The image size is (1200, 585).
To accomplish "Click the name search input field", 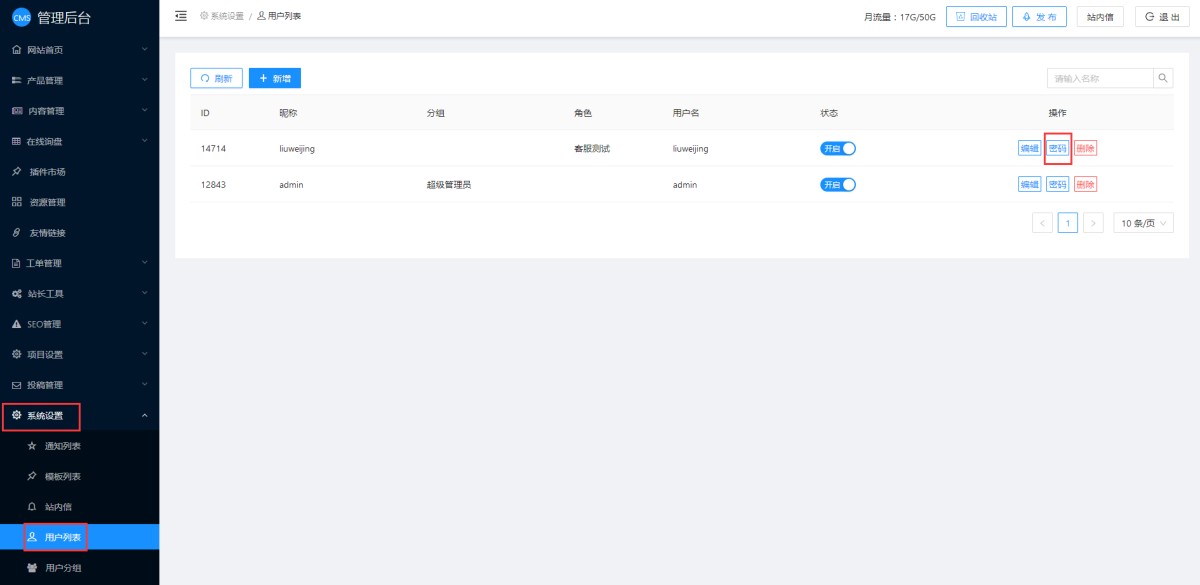I will 1100,78.
